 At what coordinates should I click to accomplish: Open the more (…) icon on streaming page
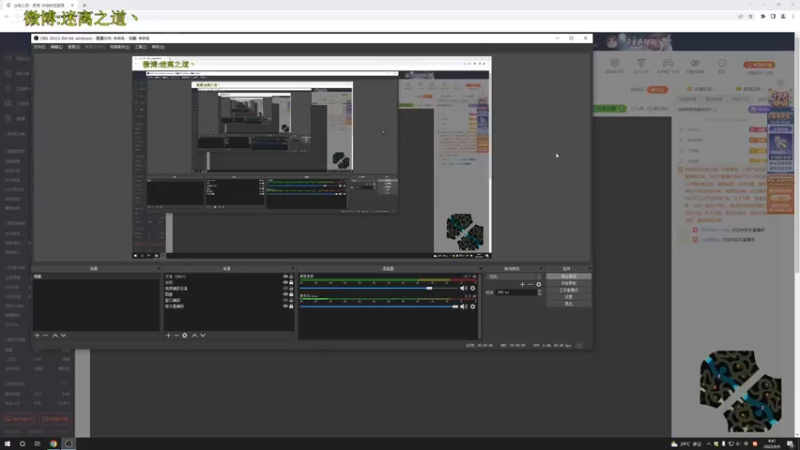click(722, 63)
